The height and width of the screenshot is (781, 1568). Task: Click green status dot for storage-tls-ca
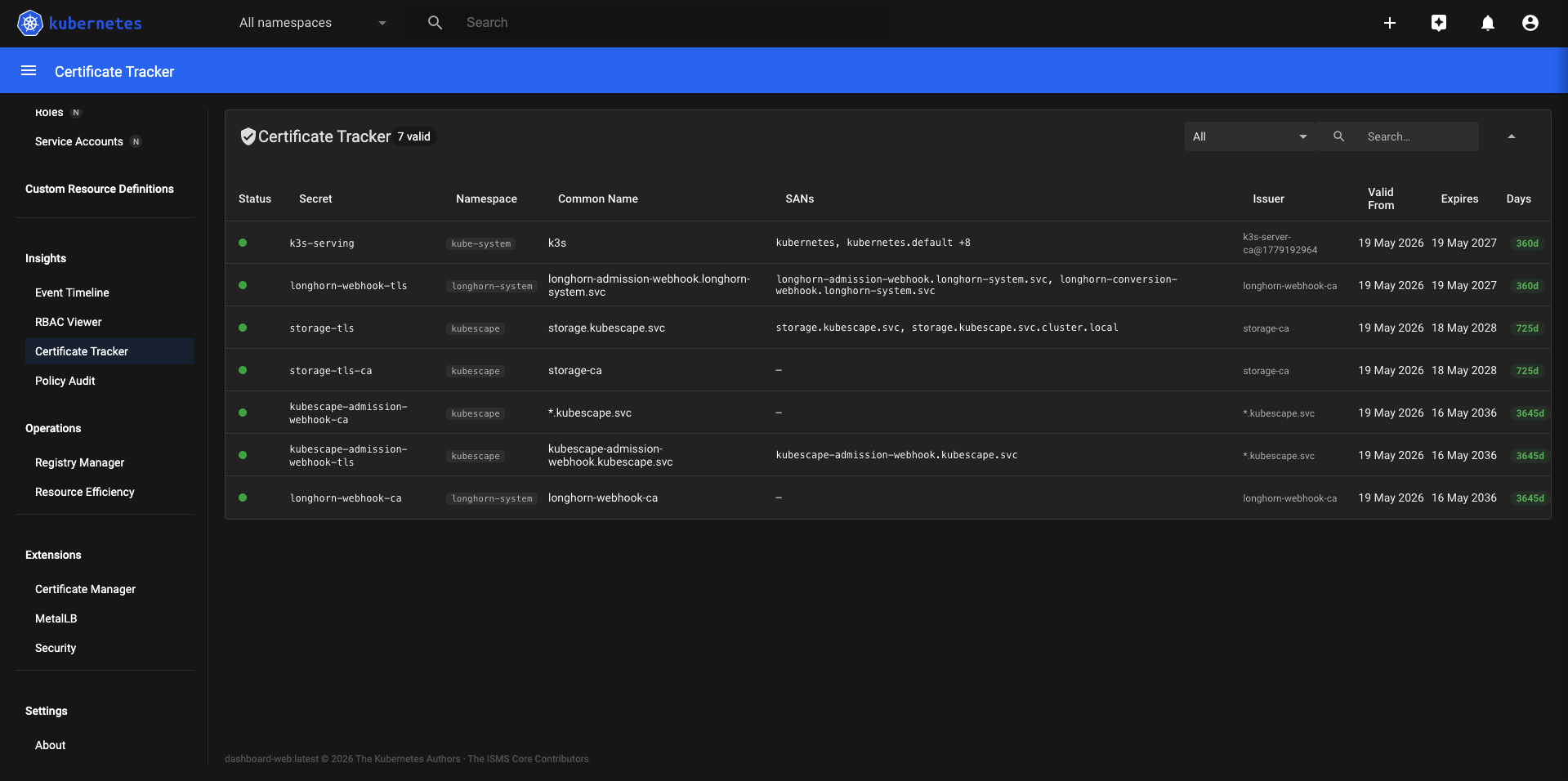click(243, 370)
